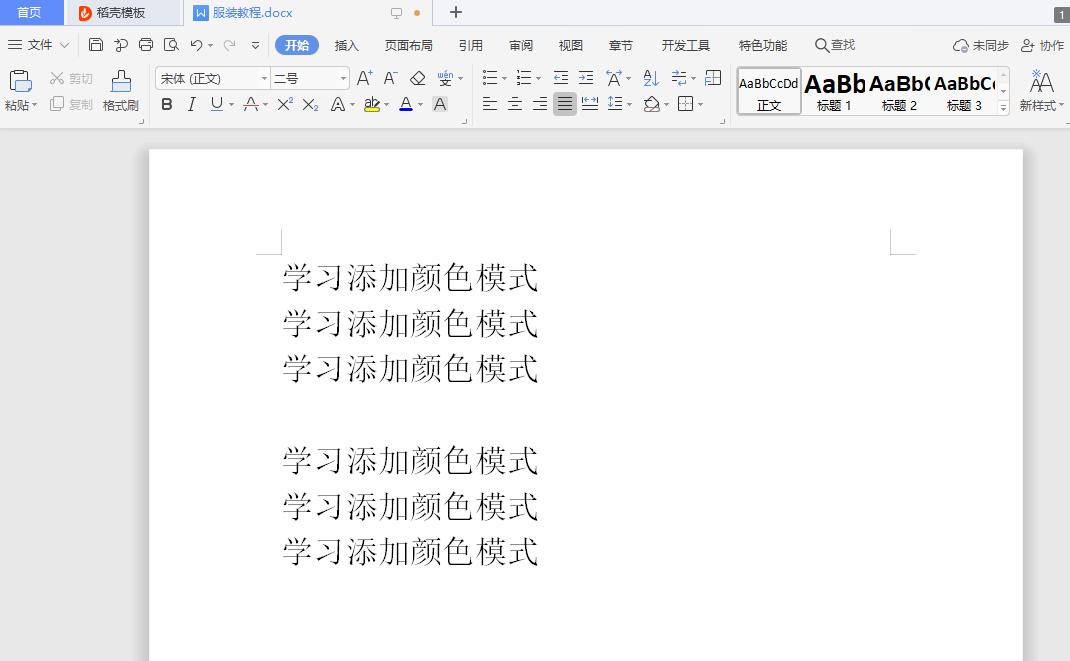The image size is (1070, 661).
Task: Switch to the 插入 ribbon tab
Action: 346,45
